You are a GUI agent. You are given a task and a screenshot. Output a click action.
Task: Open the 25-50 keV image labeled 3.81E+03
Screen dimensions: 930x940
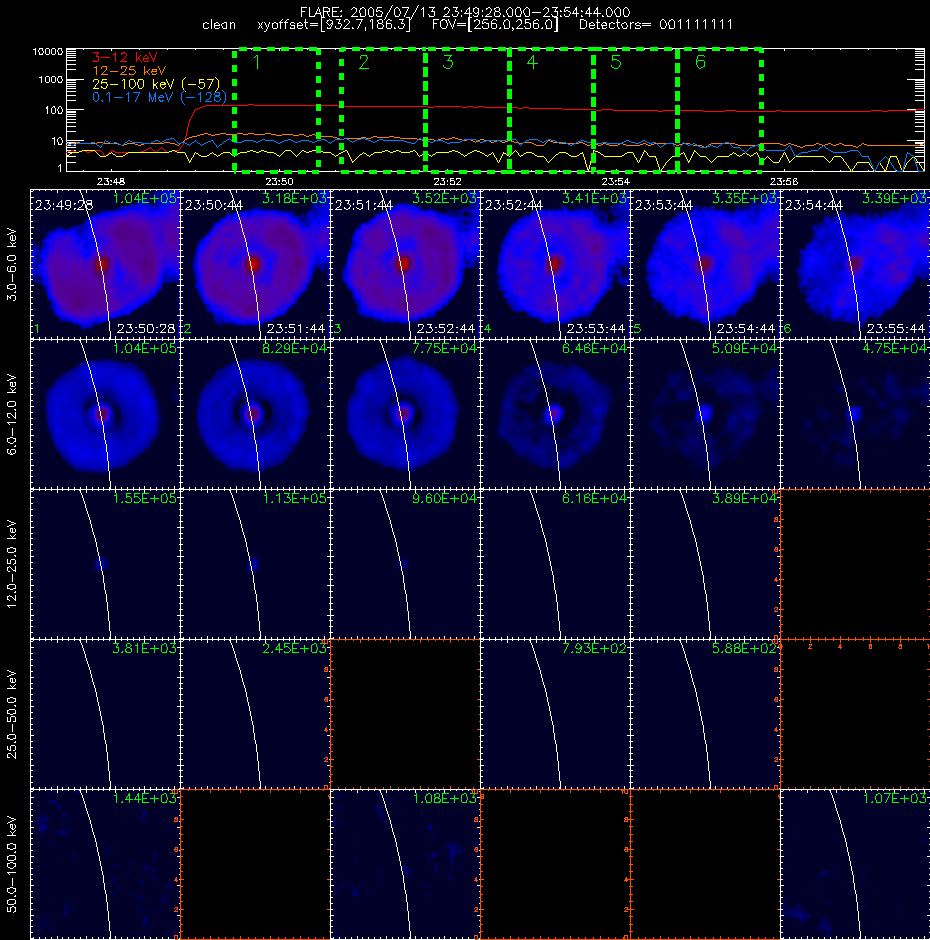point(106,714)
